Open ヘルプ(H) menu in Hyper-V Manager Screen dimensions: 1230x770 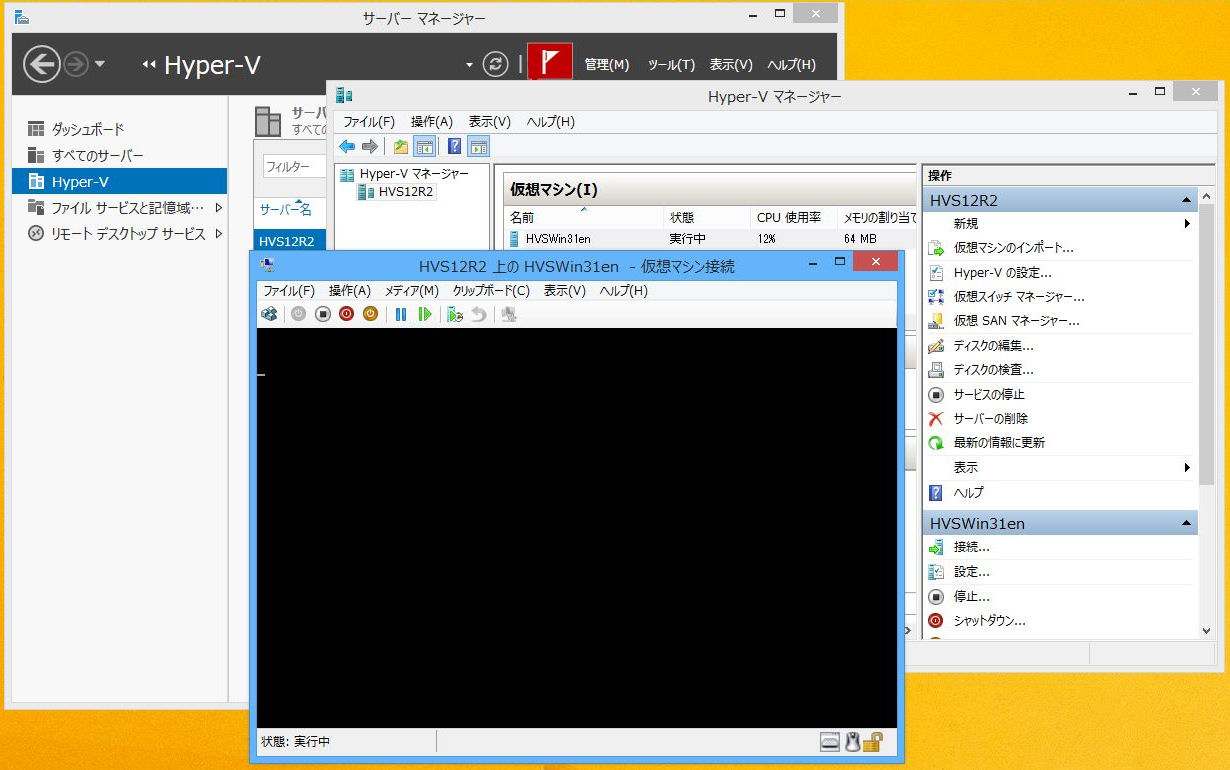click(551, 122)
